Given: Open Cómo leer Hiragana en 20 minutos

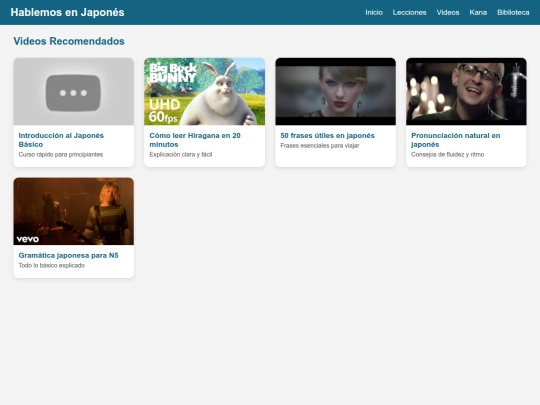Looking at the screenshot, I should (195, 140).
